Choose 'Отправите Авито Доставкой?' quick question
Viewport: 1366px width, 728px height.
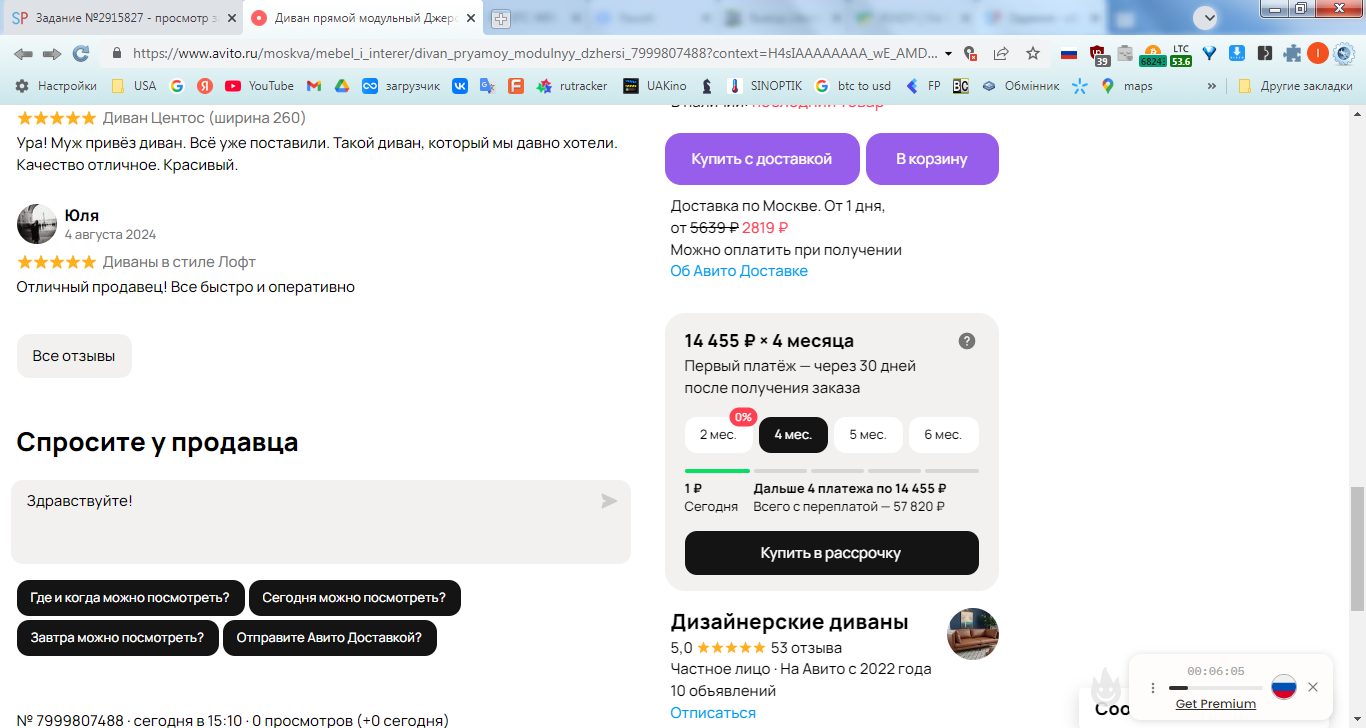click(329, 638)
